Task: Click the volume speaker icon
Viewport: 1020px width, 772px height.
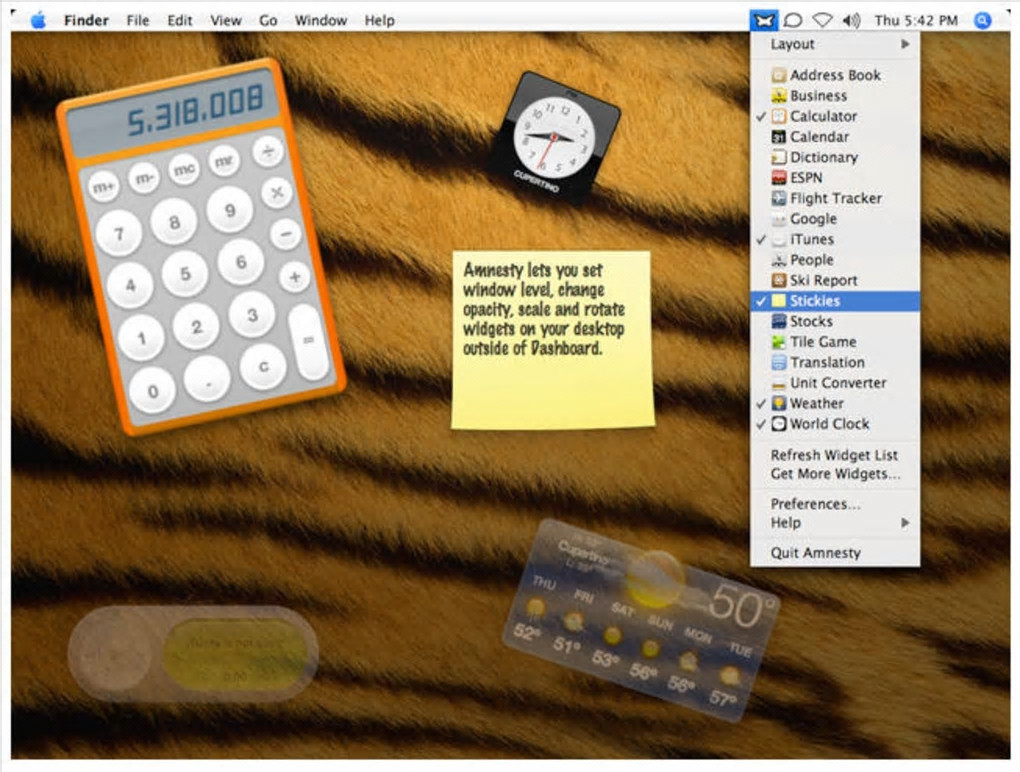Action: (852, 20)
